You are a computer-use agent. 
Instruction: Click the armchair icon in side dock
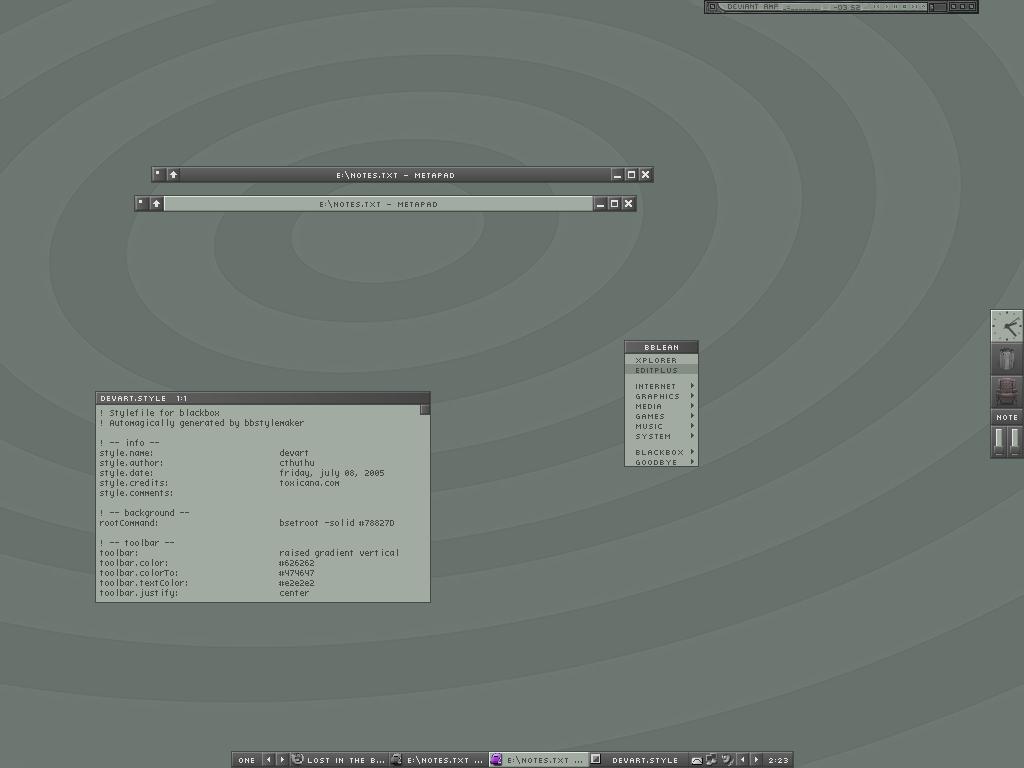click(x=1006, y=391)
